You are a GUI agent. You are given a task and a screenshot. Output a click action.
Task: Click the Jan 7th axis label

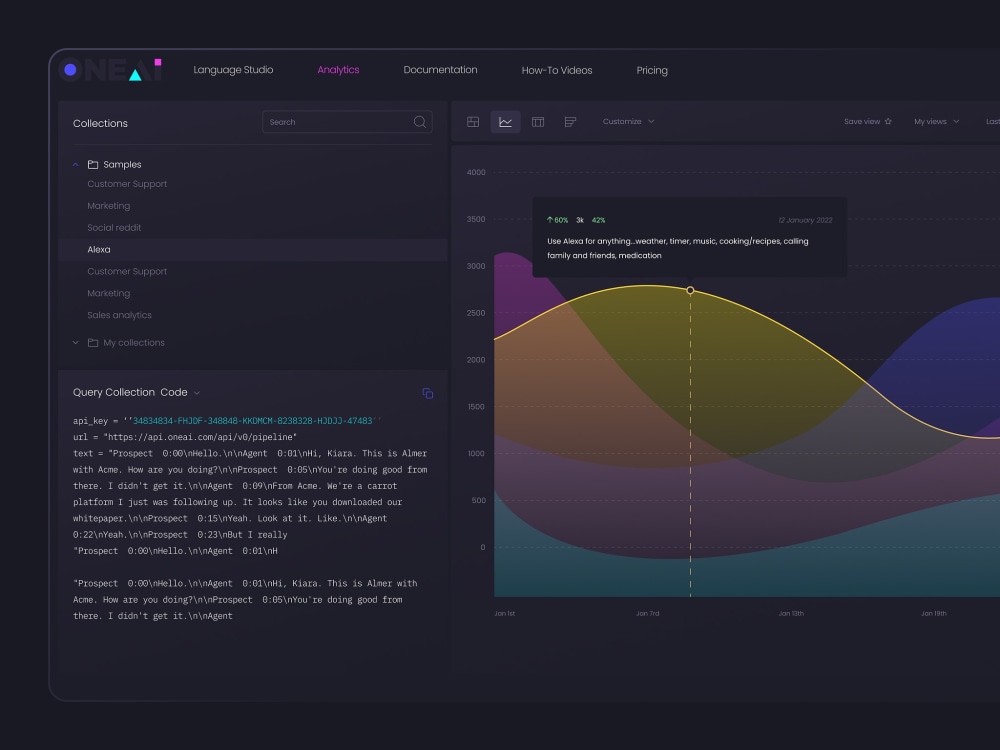click(648, 614)
